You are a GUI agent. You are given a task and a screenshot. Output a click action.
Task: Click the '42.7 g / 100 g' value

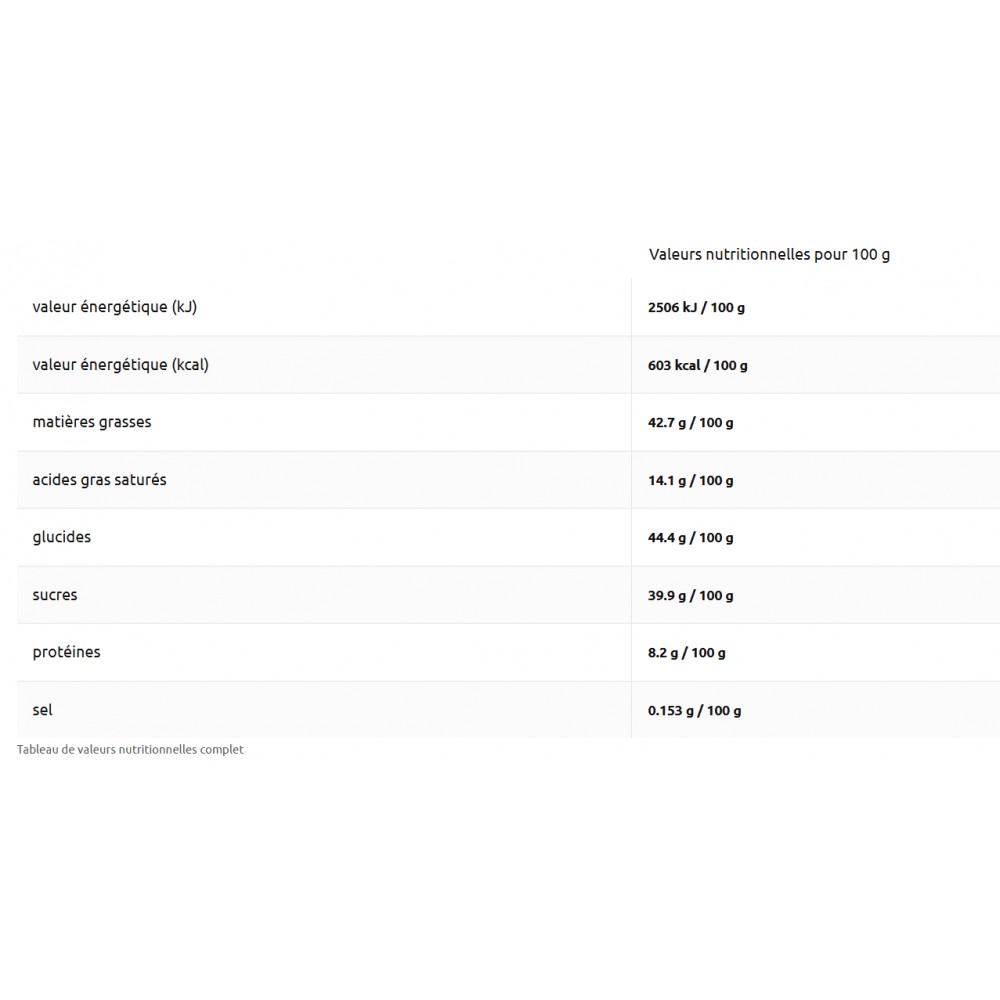(690, 423)
